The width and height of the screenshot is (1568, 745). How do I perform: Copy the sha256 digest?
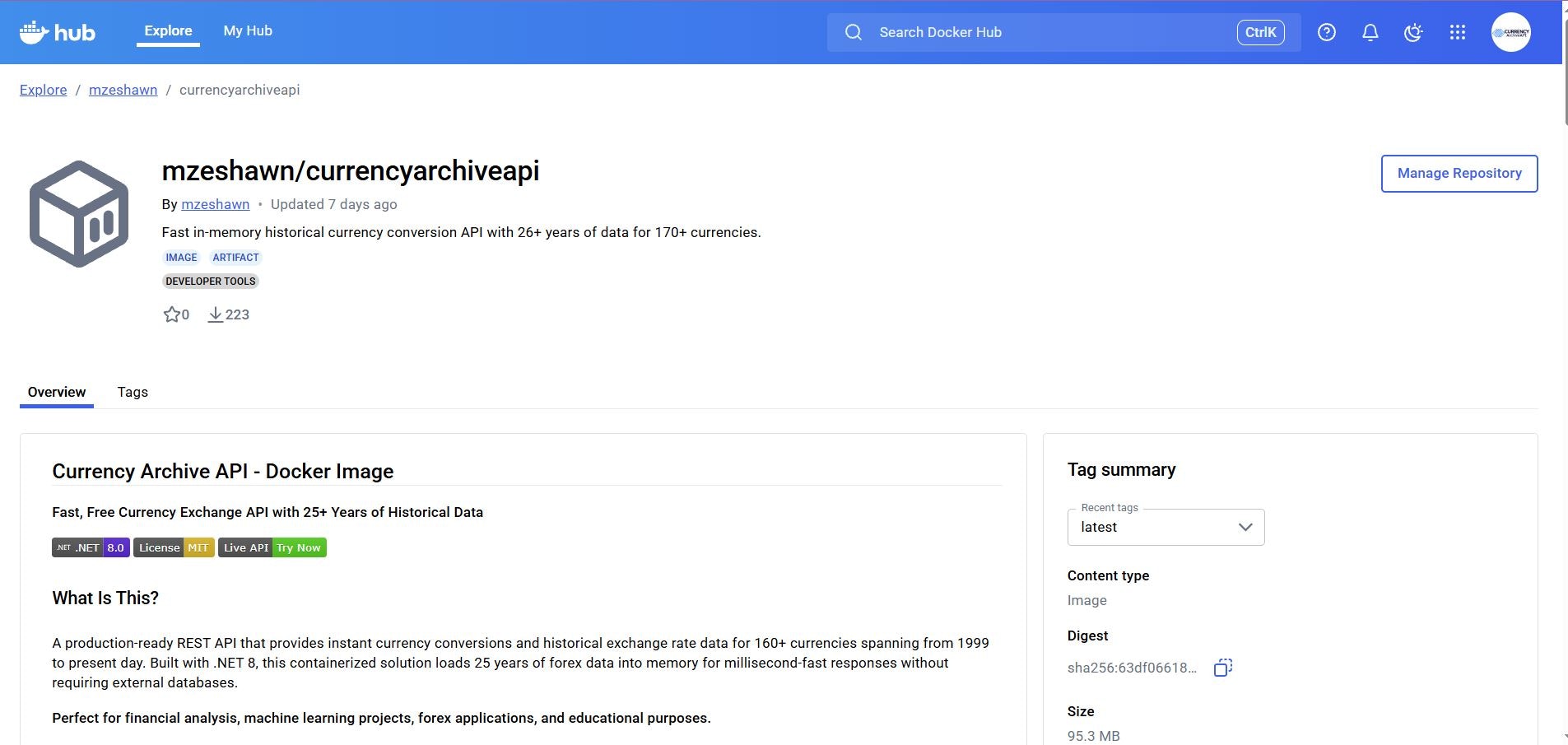pyautogui.click(x=1222, y=668)
